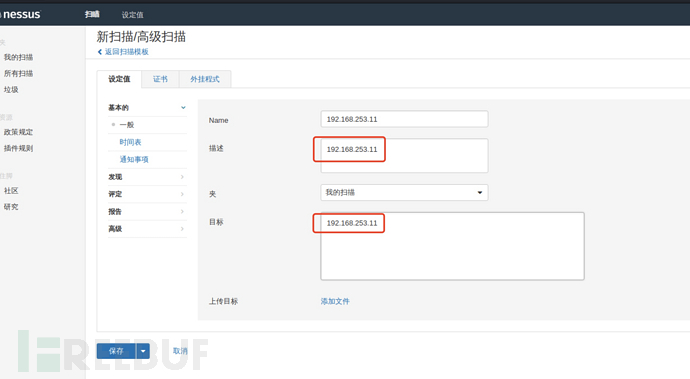The height and width of the screenshot is (379, 690).
Task: Expand the 高级 settings section
Action: (147, 229)
